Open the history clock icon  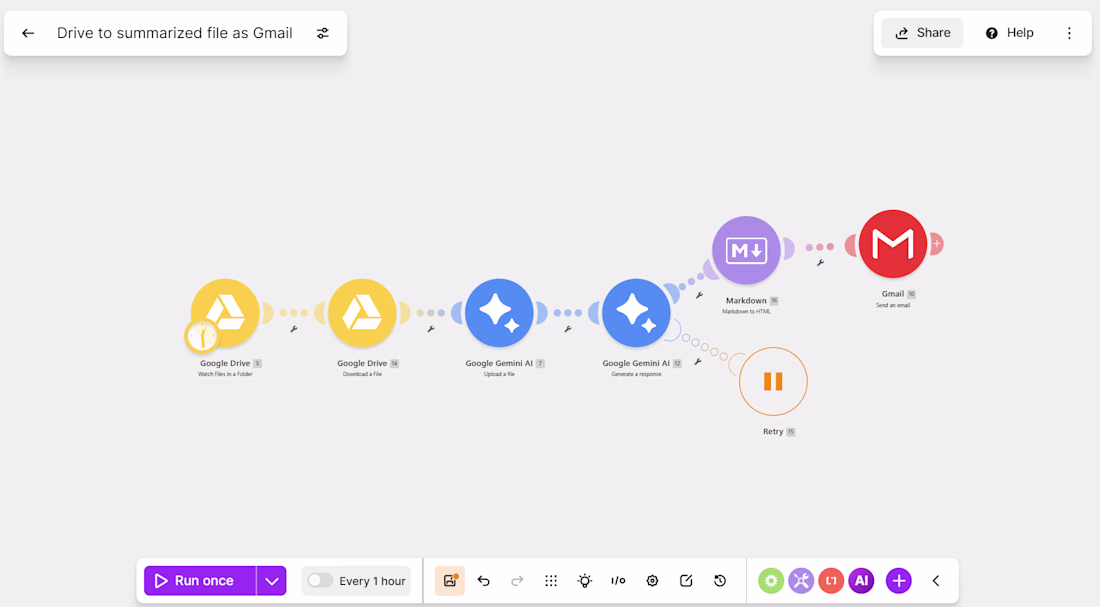coord(720,581)
